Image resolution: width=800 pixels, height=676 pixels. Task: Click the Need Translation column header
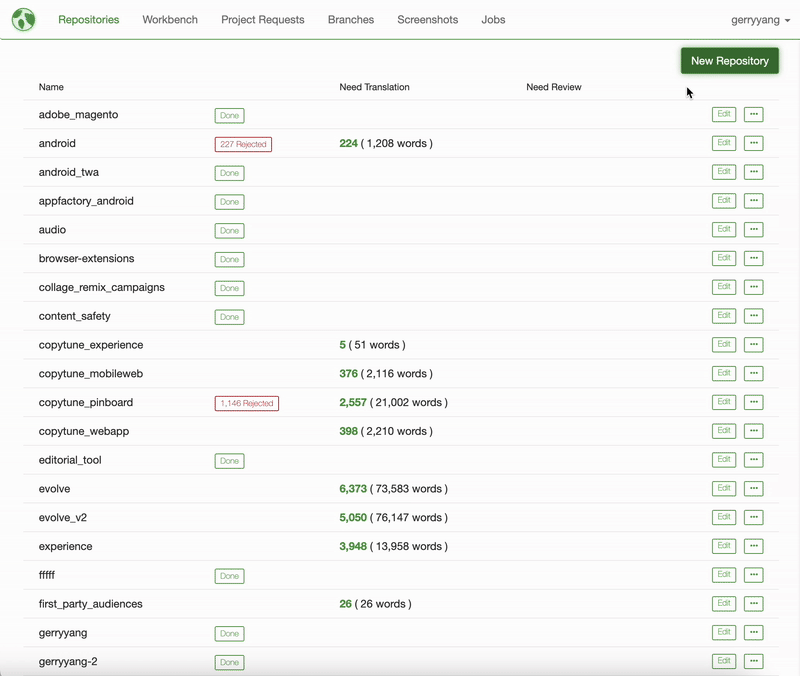pos(374,87)
